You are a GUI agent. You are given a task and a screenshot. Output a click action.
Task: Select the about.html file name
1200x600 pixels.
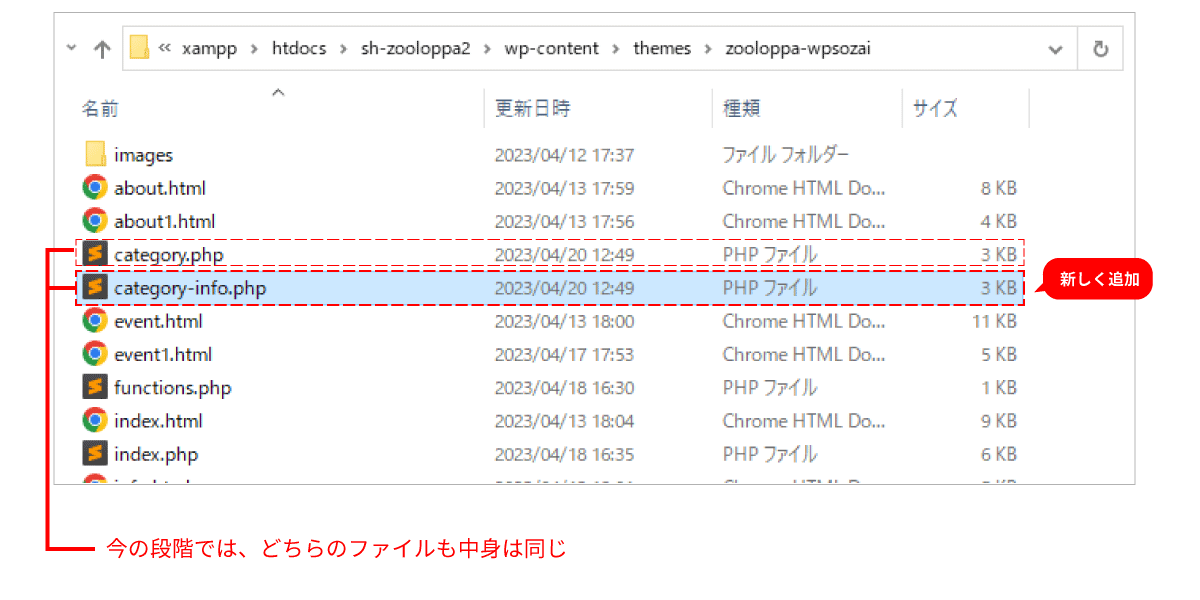pyautogui.click(x=160, y=188)
